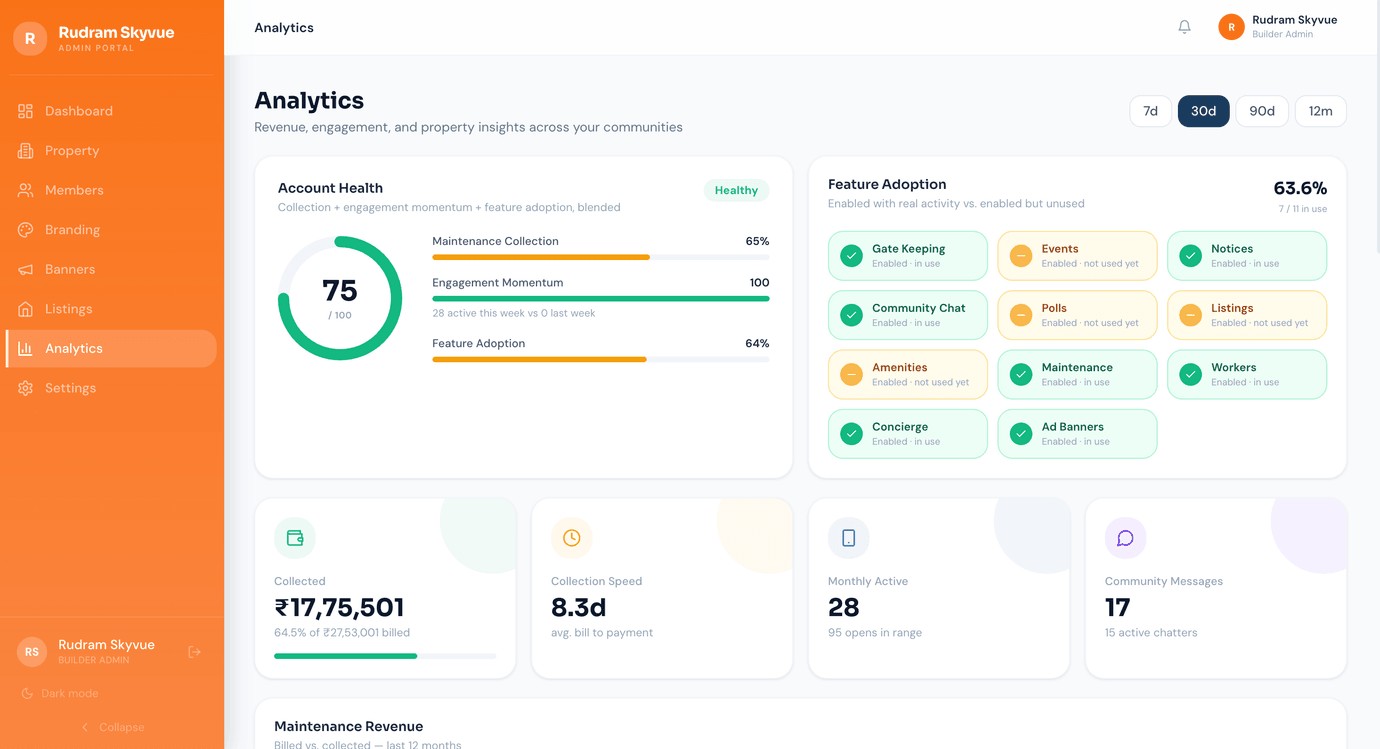The width and height of the screenshot is (1380, 749).
Task: Click the Collected amount progress bar
Action: coord(385,656)
